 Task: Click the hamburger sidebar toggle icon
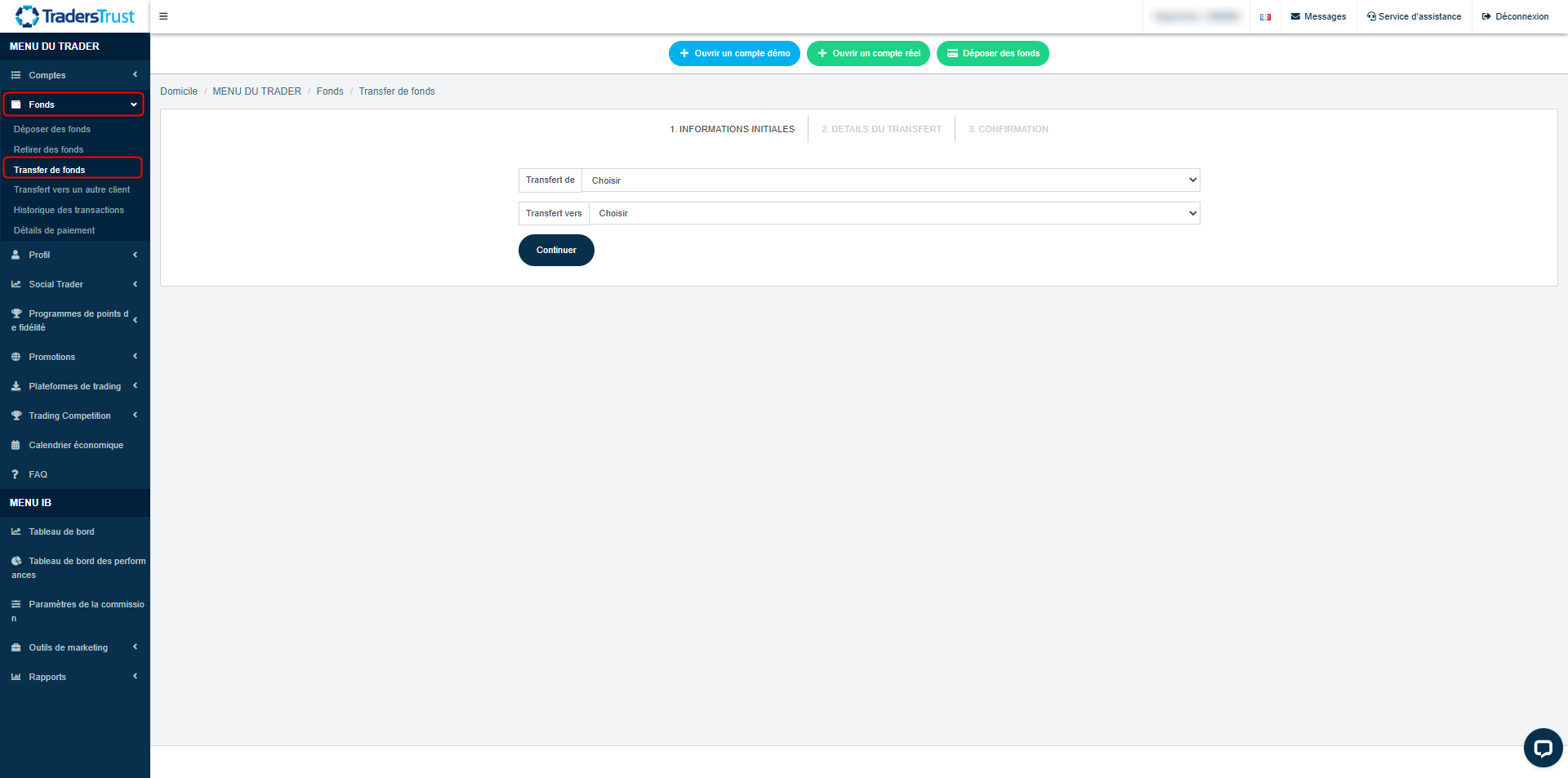click(163, 16)
